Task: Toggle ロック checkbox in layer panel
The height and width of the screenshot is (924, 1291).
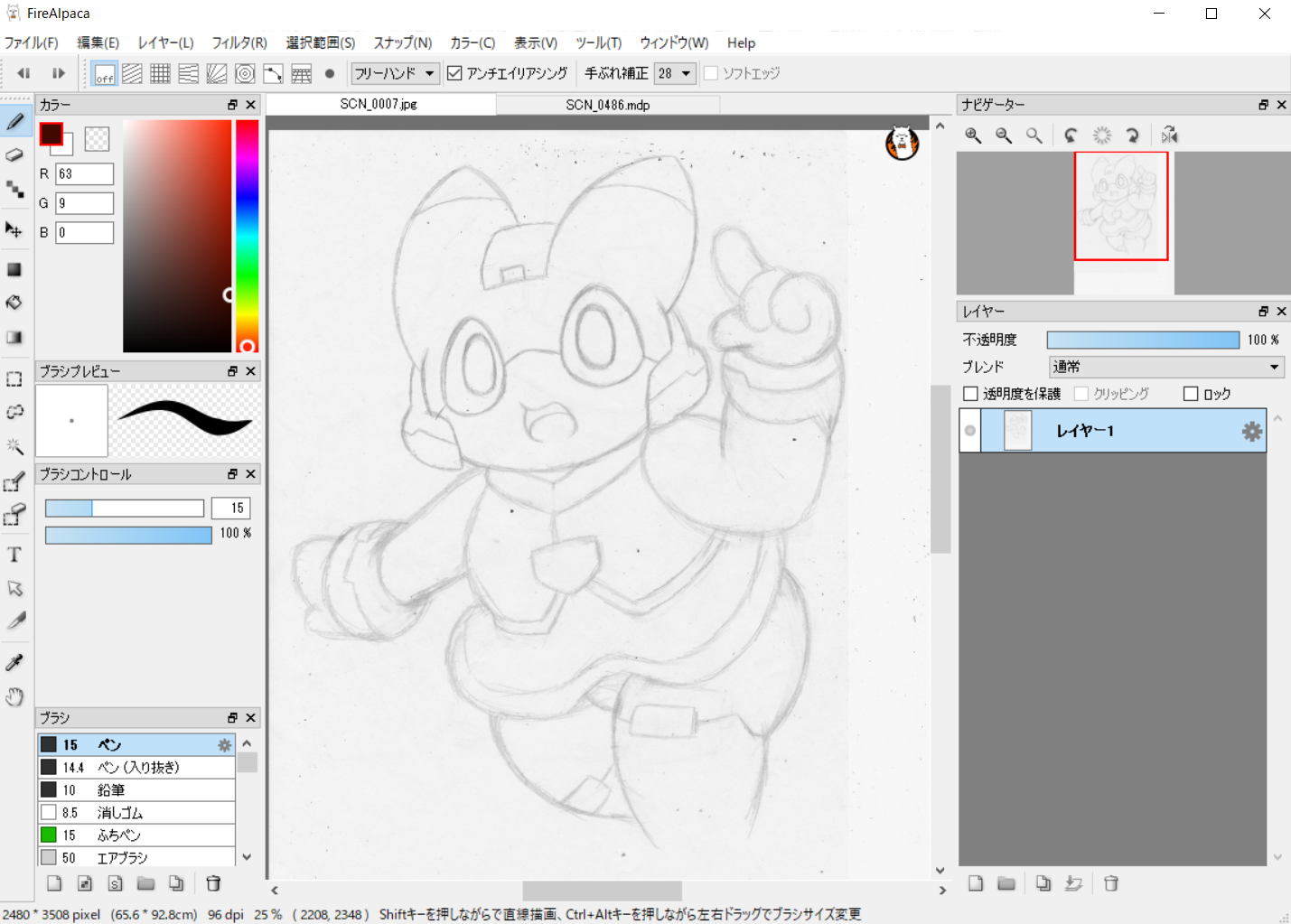Action: pyautogui.click(x=1191, y=394)
